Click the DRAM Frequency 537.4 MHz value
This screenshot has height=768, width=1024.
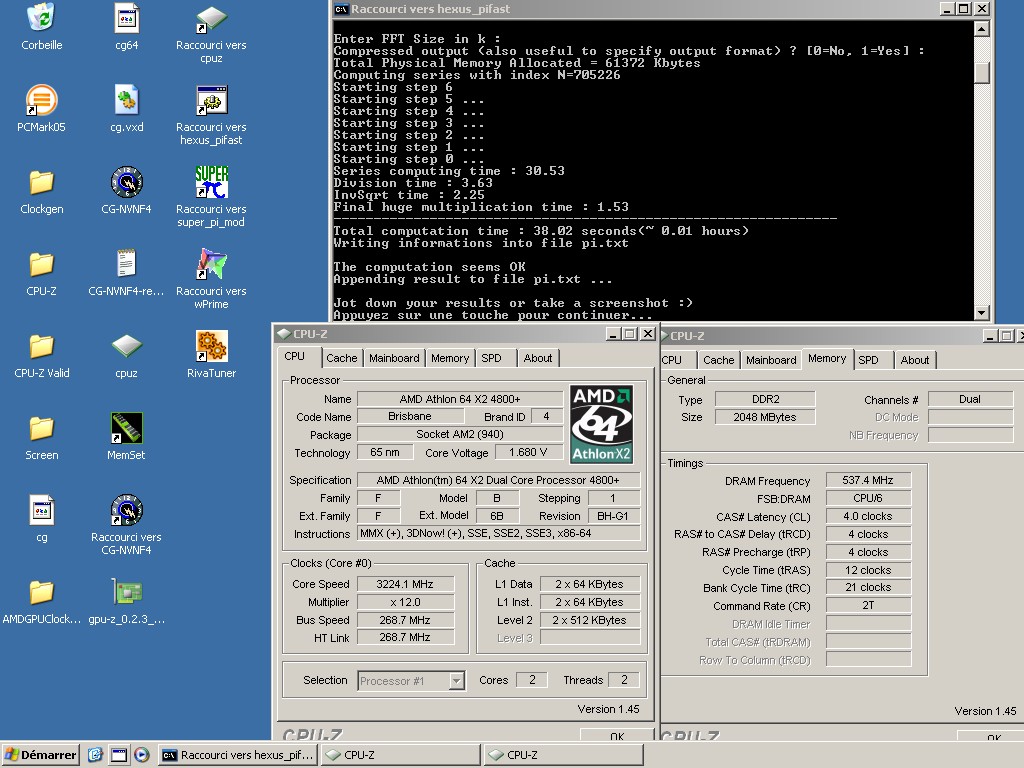click(868, 480)
